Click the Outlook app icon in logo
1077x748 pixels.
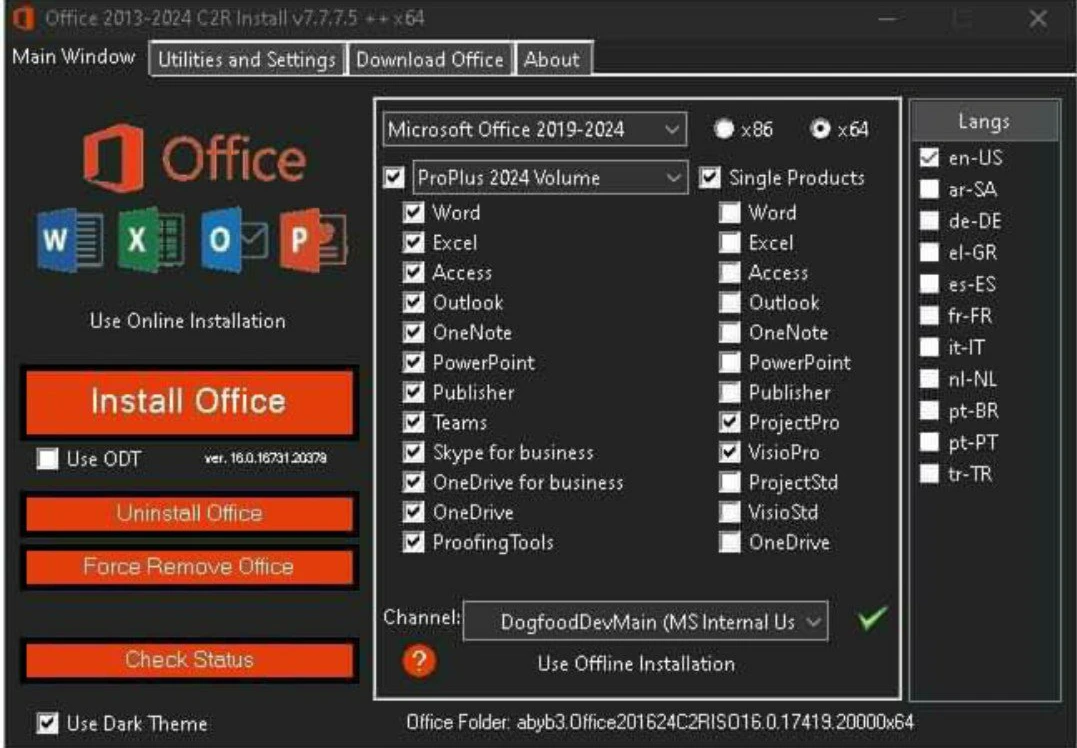(232, 242)
